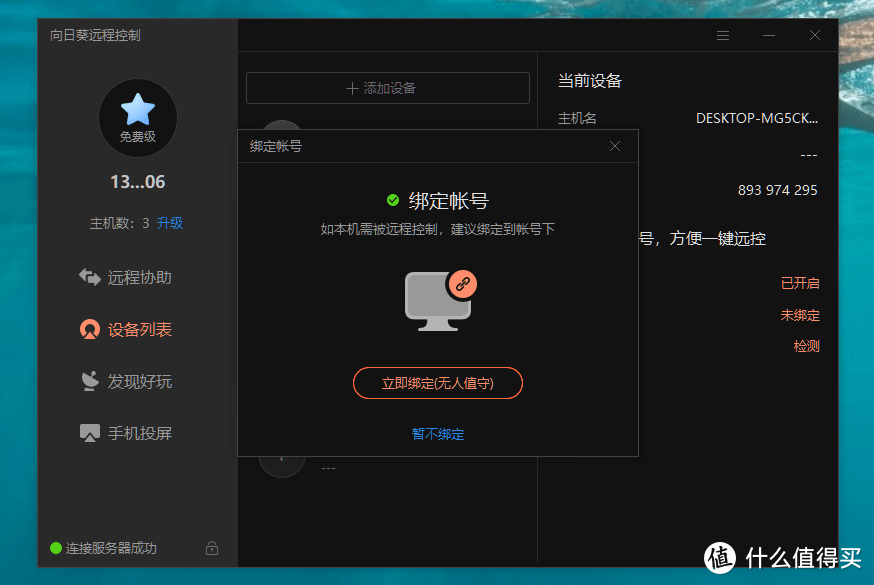874x585 pixels.
Task: Open 手机投屏 section
Action: click(125, 433)
